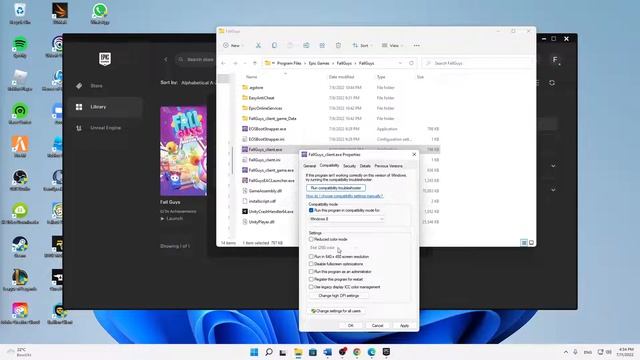The image size is (640, 360).
Task: Click OK in the Properties dialog
Action: coord(350,326)
